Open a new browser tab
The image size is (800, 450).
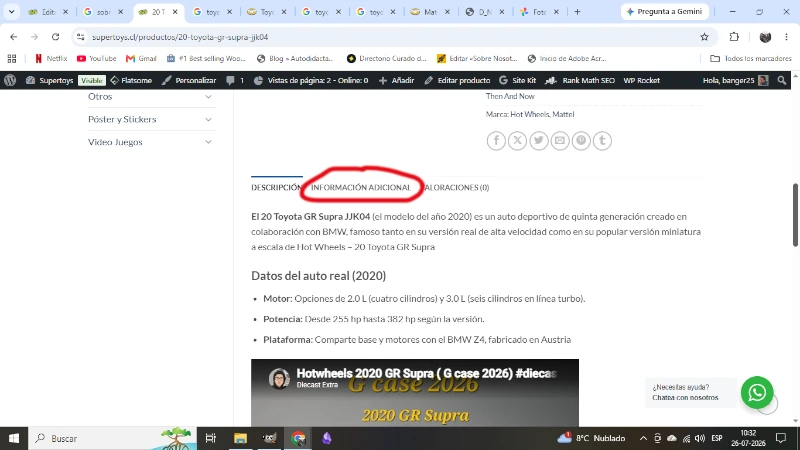click(577, 12)
